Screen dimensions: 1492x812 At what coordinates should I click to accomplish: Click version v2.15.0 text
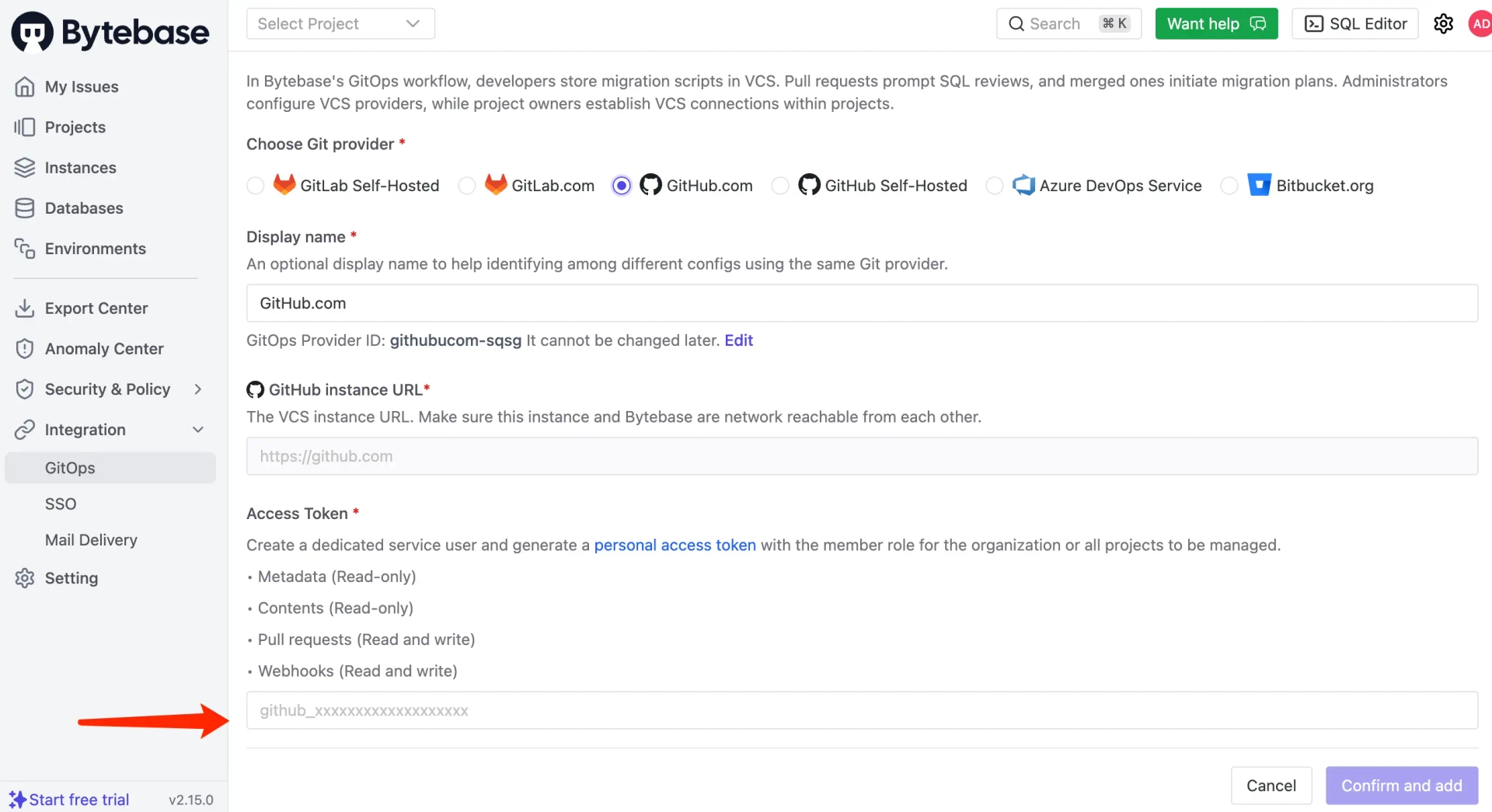tap(191, 800)
